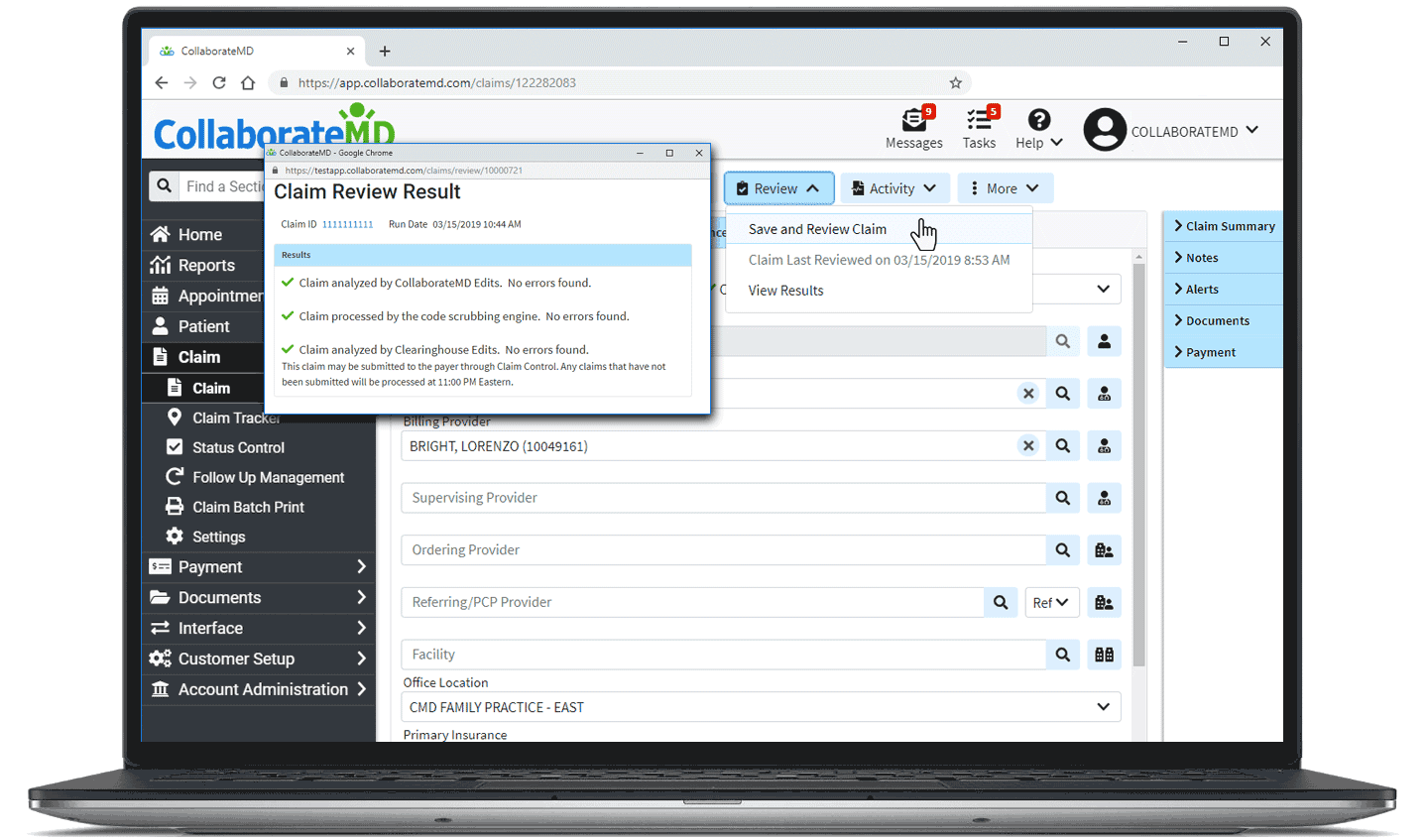The image size is (1428, 840).
Task: Go to Home in the sidebar
Action: [202, 235]
